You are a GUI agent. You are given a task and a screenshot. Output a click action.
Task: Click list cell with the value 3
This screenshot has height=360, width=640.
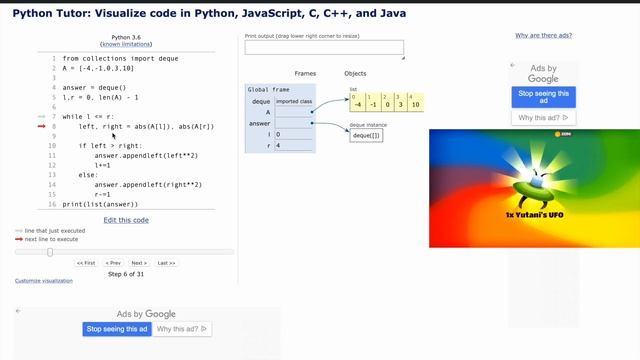pos(401,102)
